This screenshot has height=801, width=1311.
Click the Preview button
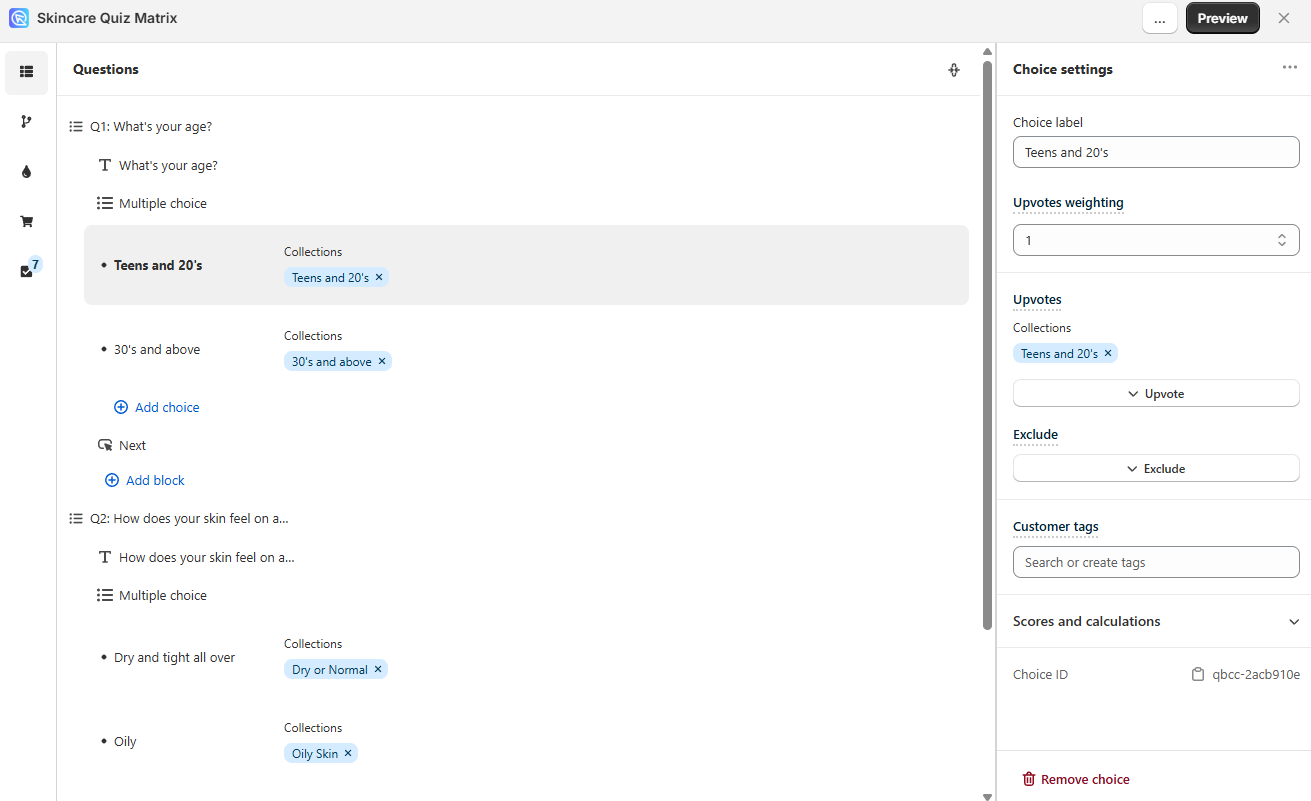coord(1222,18)
